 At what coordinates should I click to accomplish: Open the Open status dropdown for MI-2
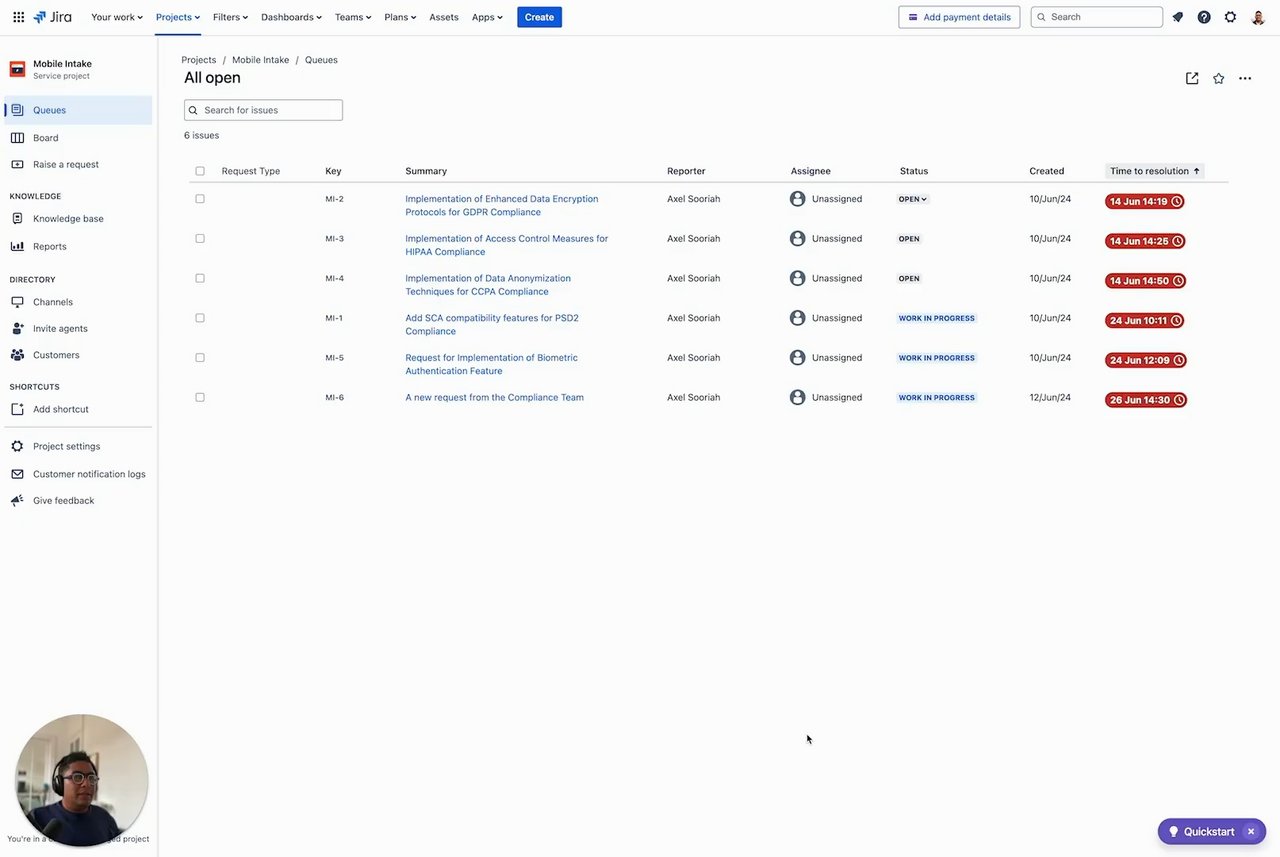pos(913,199)
